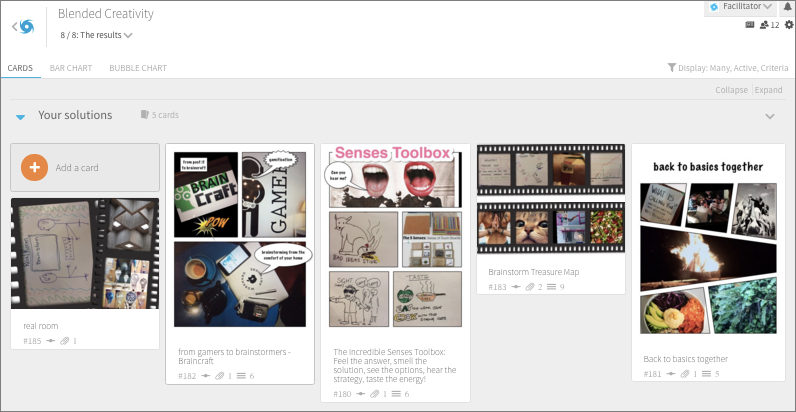The width and height of the screenshot is (796, 412).
Task: Click the slider icon on card #182
Action: [x=206, y=376]
